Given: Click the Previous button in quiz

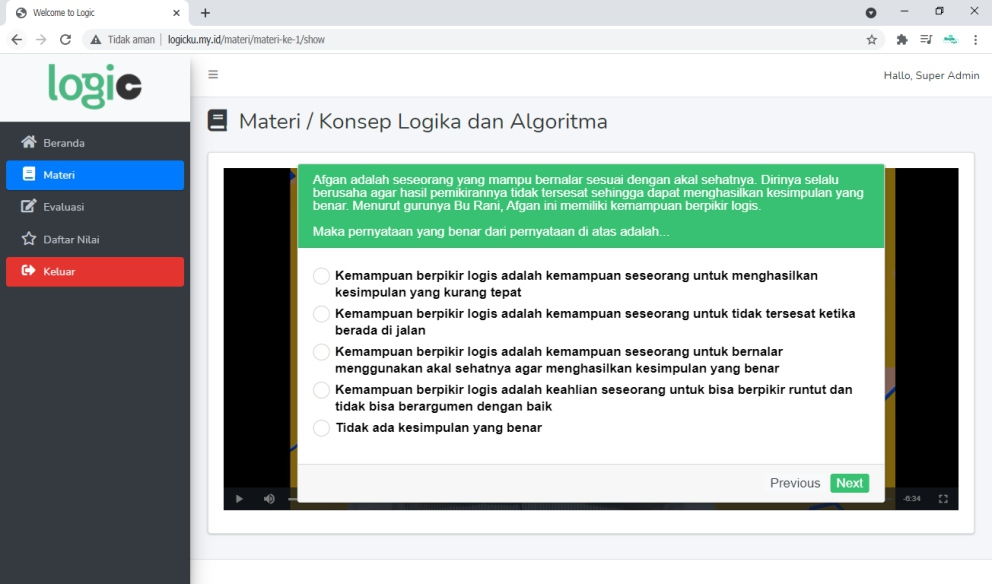Looking at the screenshot, I should click(x=794, y=483).
